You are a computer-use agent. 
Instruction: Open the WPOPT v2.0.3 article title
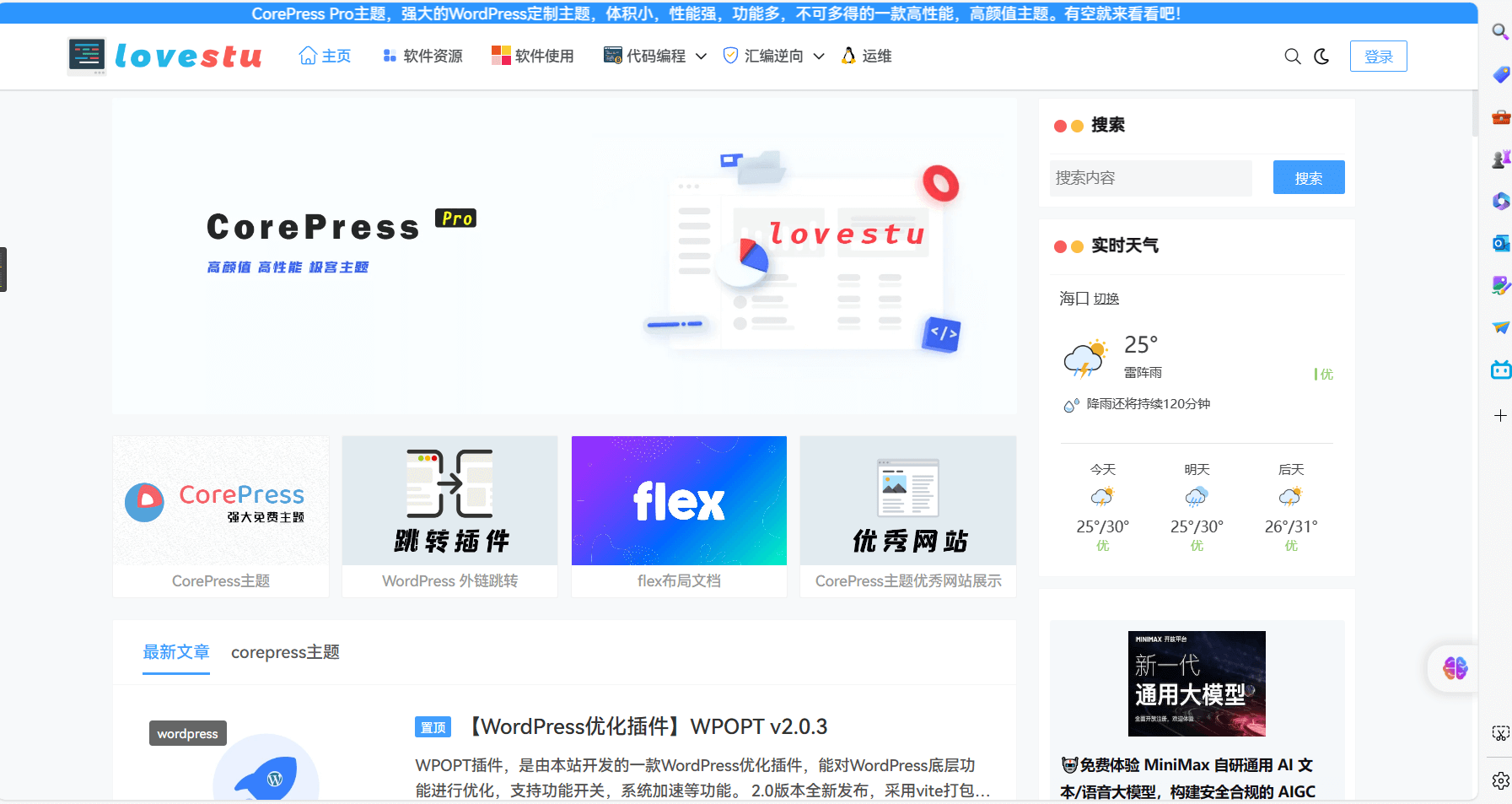coord(645,726)
